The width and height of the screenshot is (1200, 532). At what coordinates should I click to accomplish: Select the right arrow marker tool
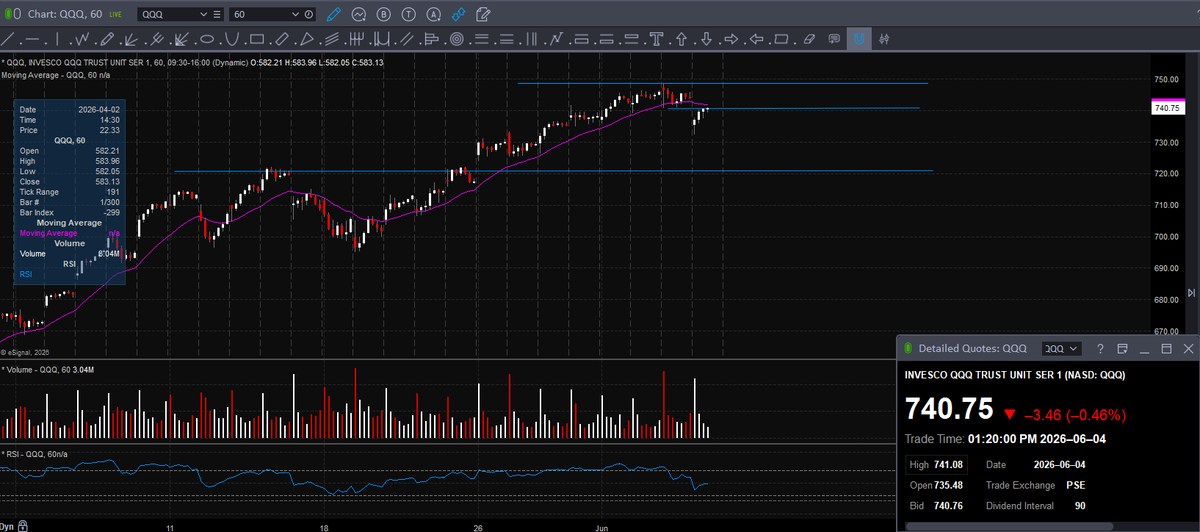(x=731, y=39)
